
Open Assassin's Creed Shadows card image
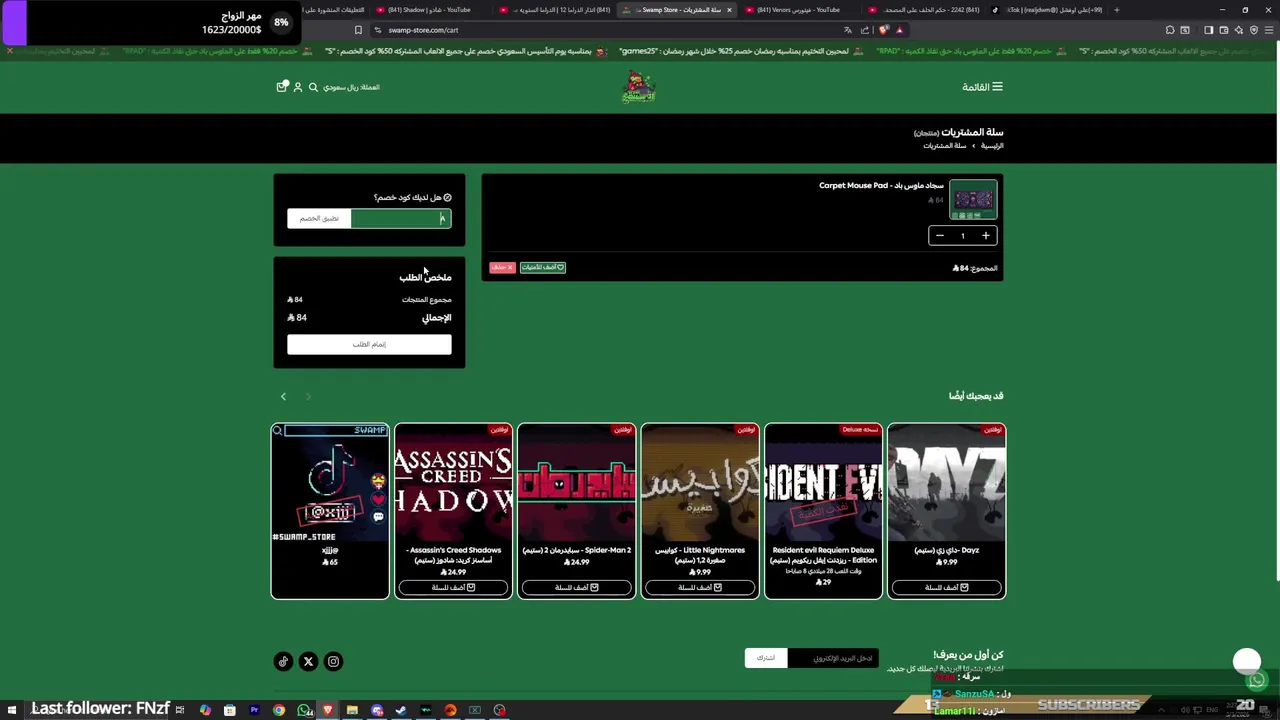(453, 482)
